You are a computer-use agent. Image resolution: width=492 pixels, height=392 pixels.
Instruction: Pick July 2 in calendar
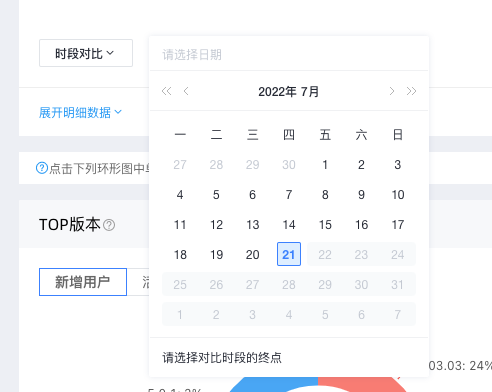pyautogui.click(x=361, y=165)
